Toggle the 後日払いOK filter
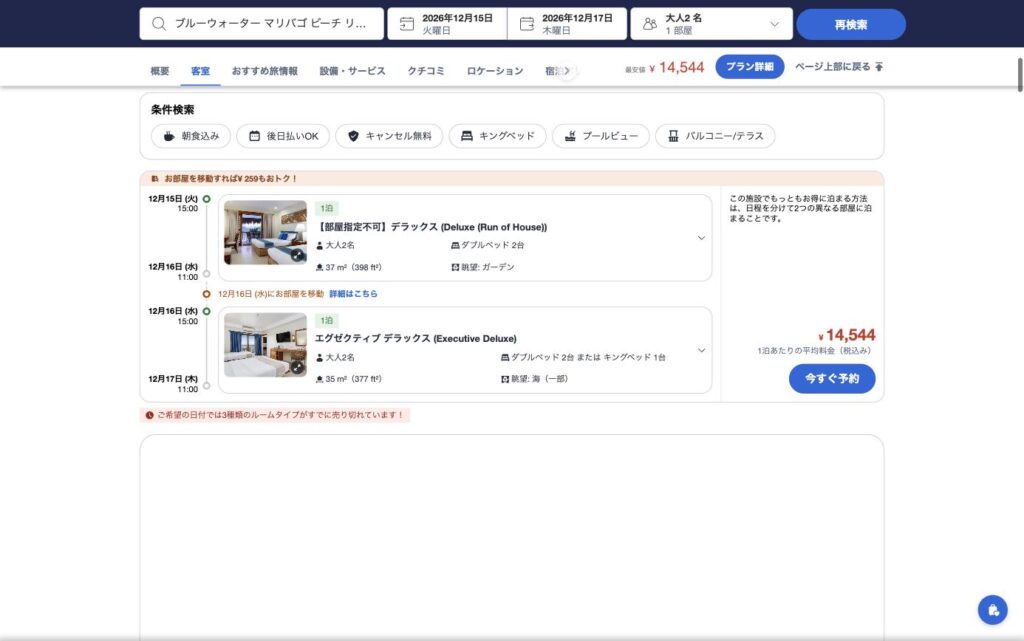The width and height of the screenshot is (1024, 641). [x=283, y=136]
